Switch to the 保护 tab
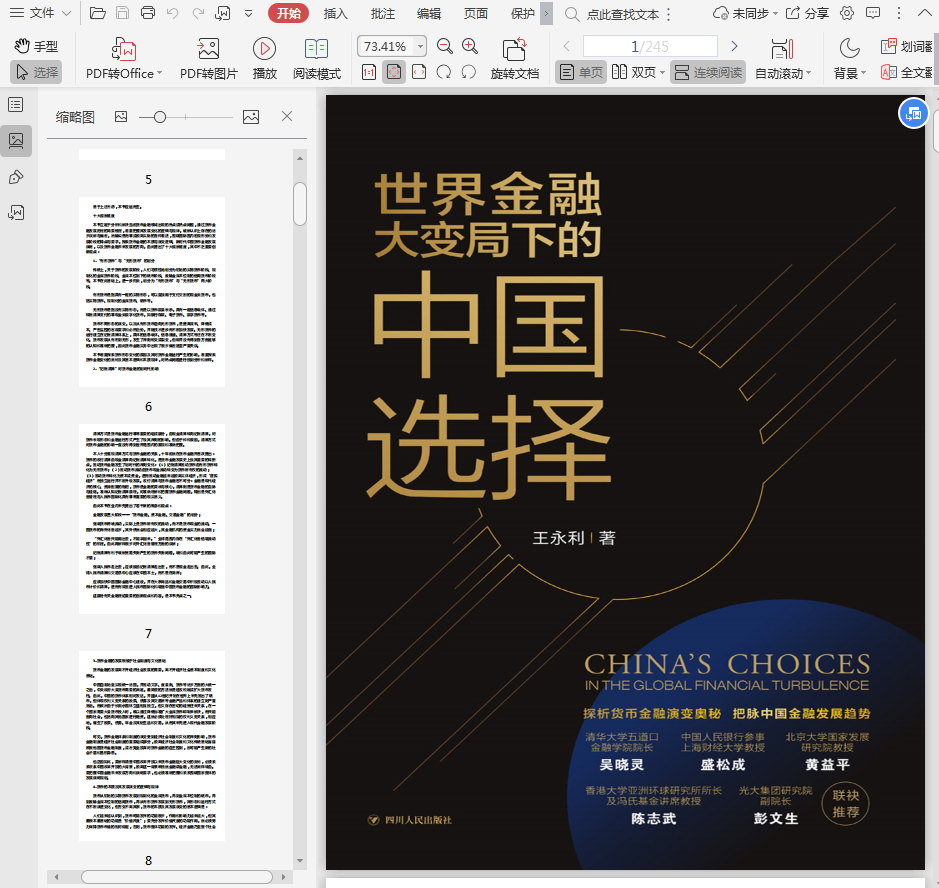Screen dimensions: 939x888 pos(522,13)
